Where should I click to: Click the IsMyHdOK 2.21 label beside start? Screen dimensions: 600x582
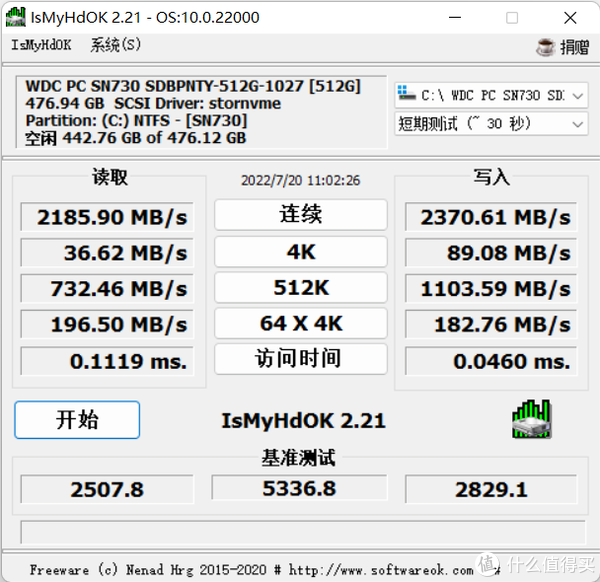303,421
